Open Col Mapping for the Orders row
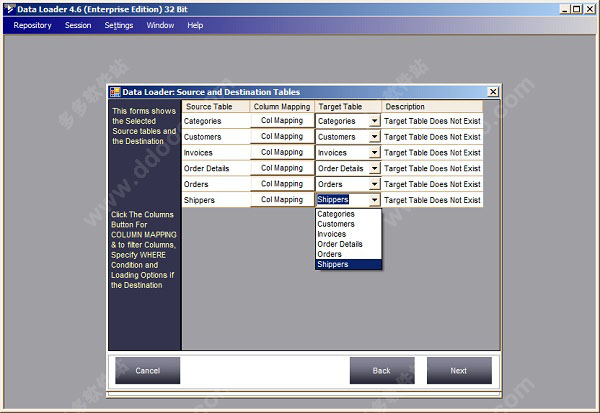The width and height of the screenshot is (600, 413). point(282,184)
